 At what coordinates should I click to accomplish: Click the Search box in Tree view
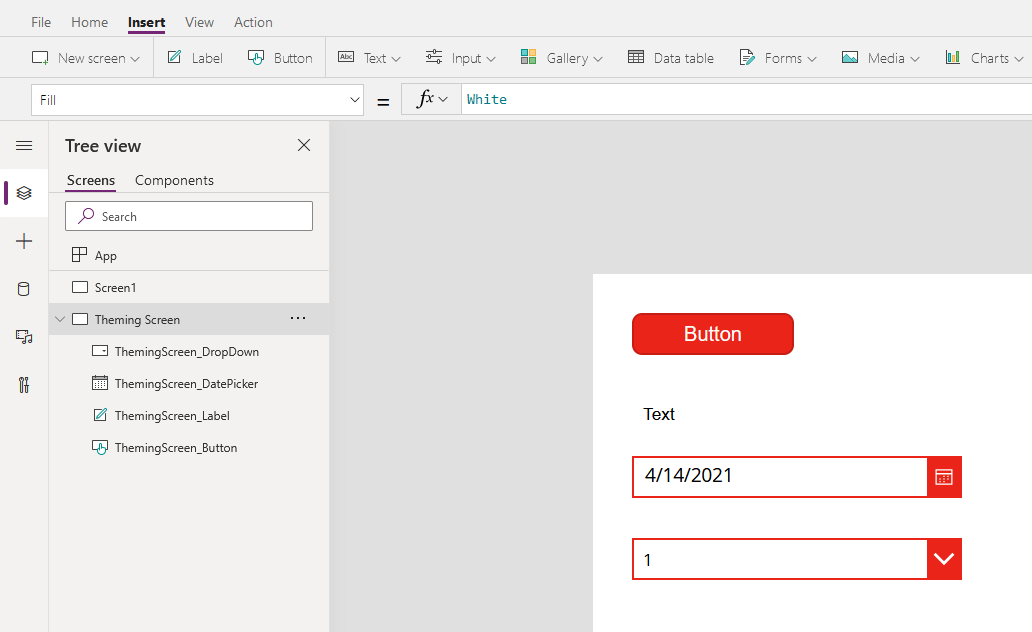[189, 216]
